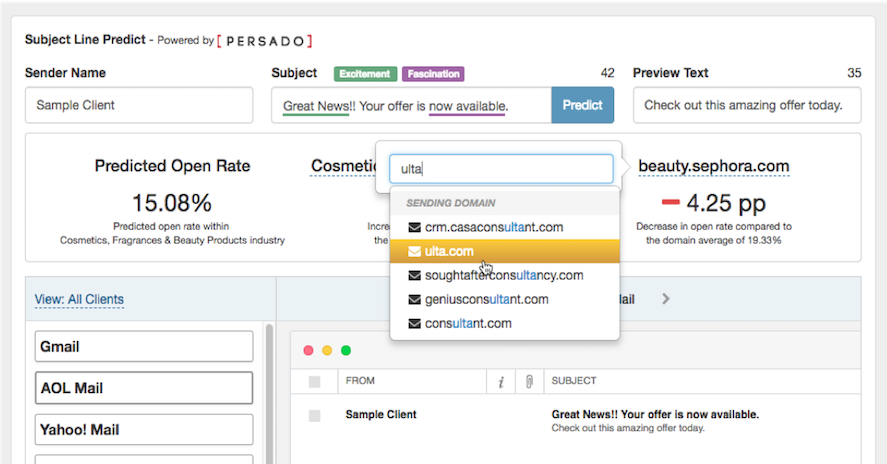Click the Persado logo
This screenshot has width=887, height=464.
pos(265,41)
